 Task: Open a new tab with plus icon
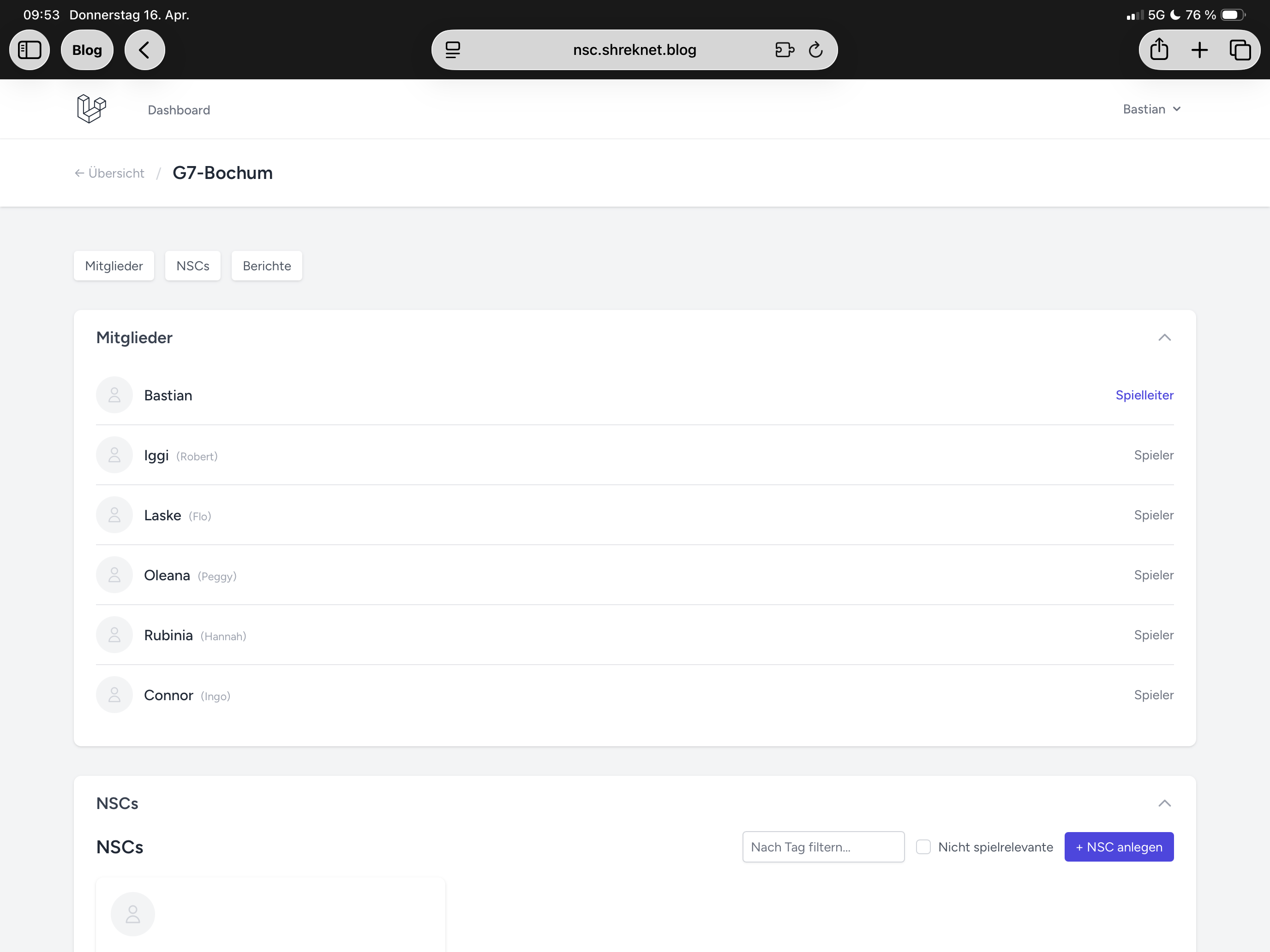coord(1199,50)
